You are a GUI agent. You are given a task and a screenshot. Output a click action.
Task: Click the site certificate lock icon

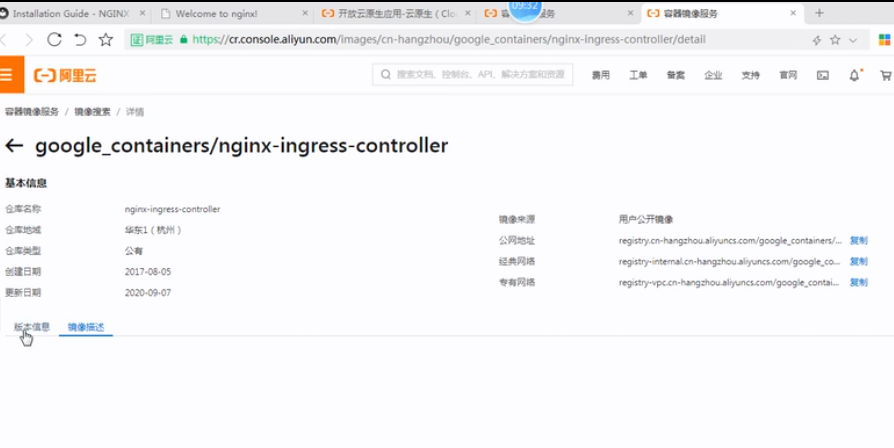[x=184, y=39]
